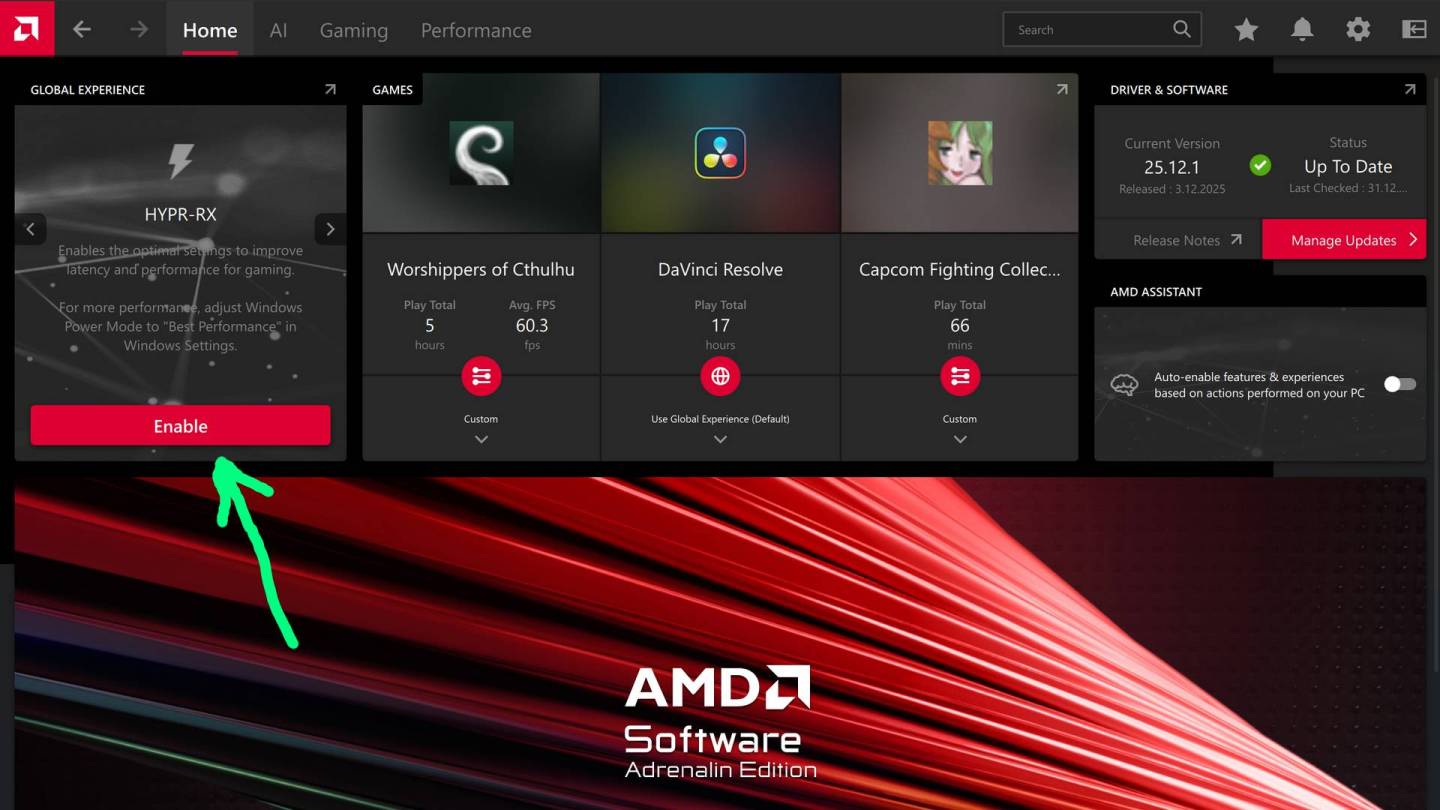Open DaVinci Resolve global experience icon
Viewport: 1440px width, 810px height.
720,376
